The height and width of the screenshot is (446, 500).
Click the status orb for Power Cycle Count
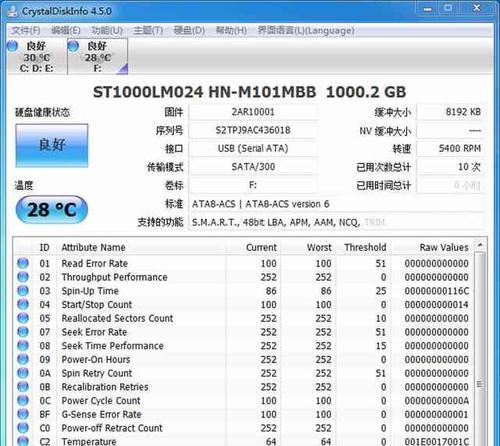pos(23,400)
